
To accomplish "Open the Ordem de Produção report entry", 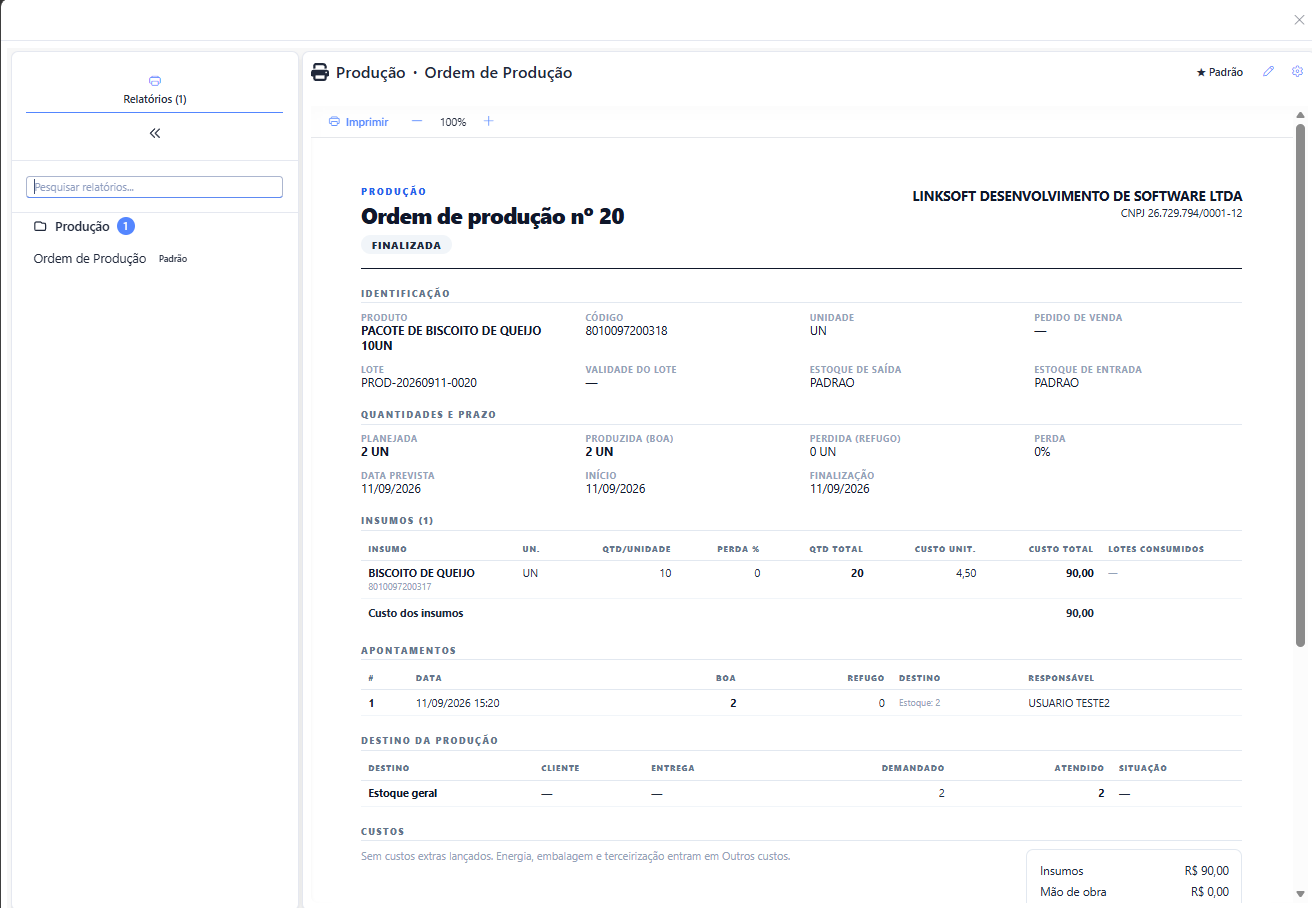I will click(90, 259).
